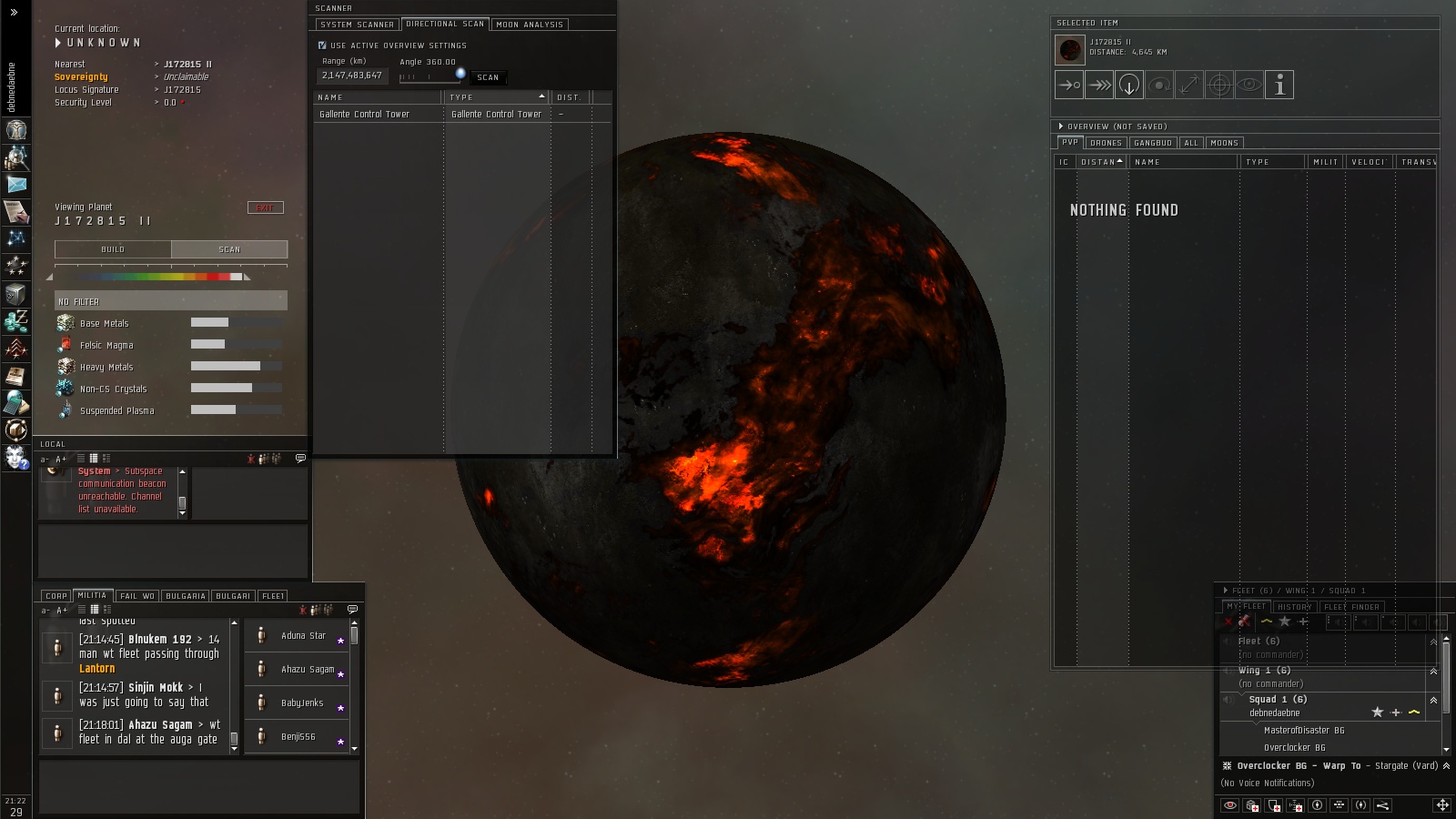This screenshot has width=1456, height=819.
Task: Open the Assets cube icon in sidebar
Action: [x=15, y=294]
